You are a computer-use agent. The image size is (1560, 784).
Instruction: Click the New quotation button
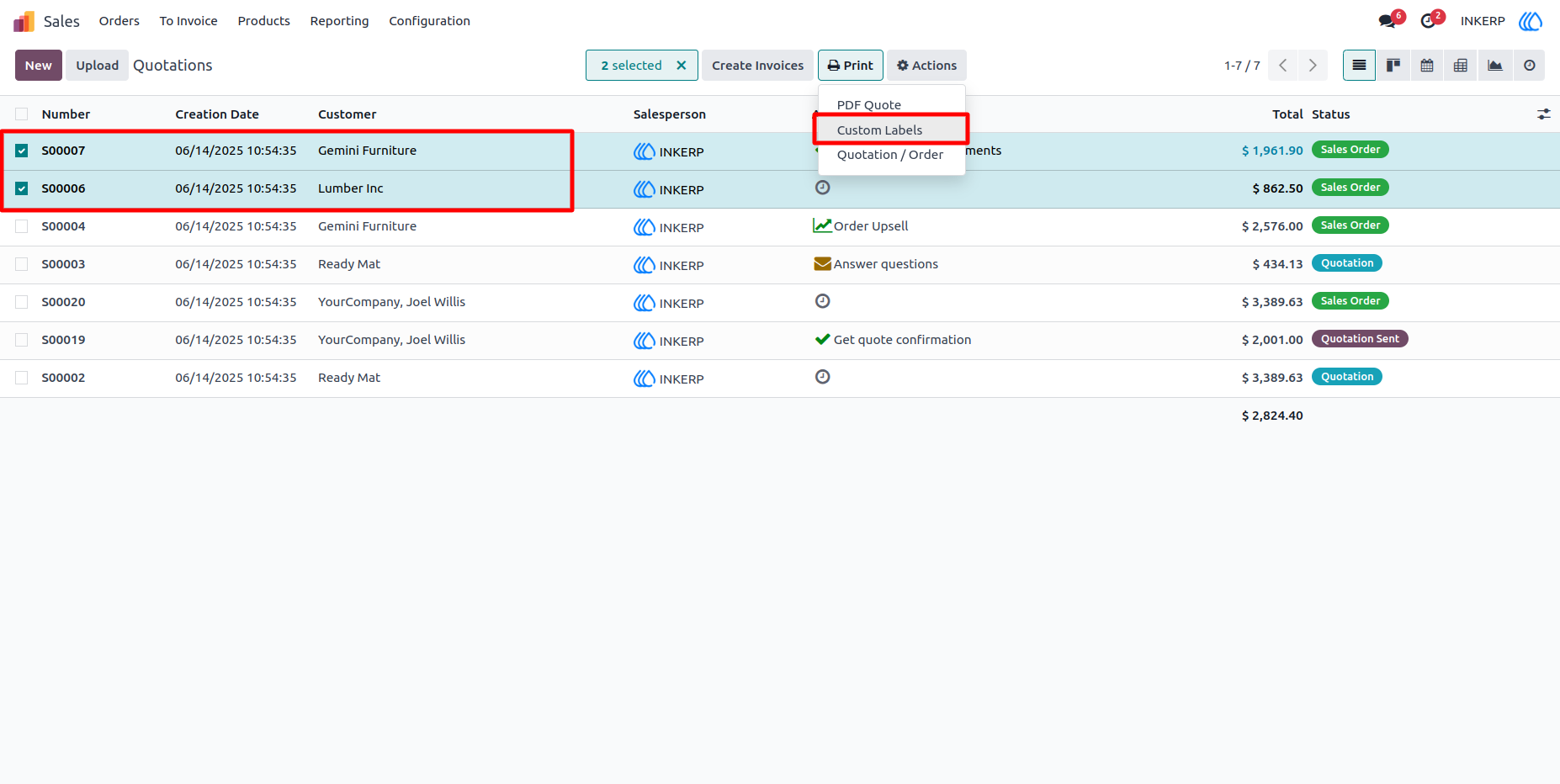[x=39, y=66]
